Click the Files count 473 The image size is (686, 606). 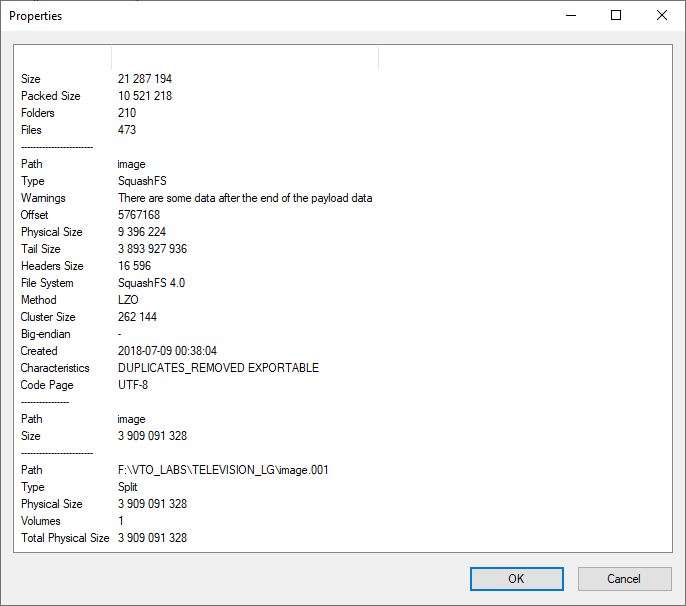point(127,130)
